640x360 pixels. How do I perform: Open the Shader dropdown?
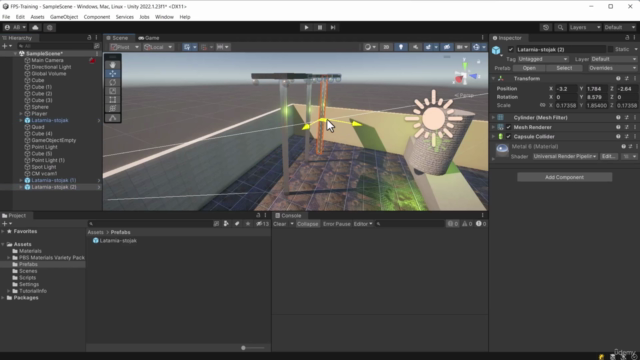[x=565, y=156]
